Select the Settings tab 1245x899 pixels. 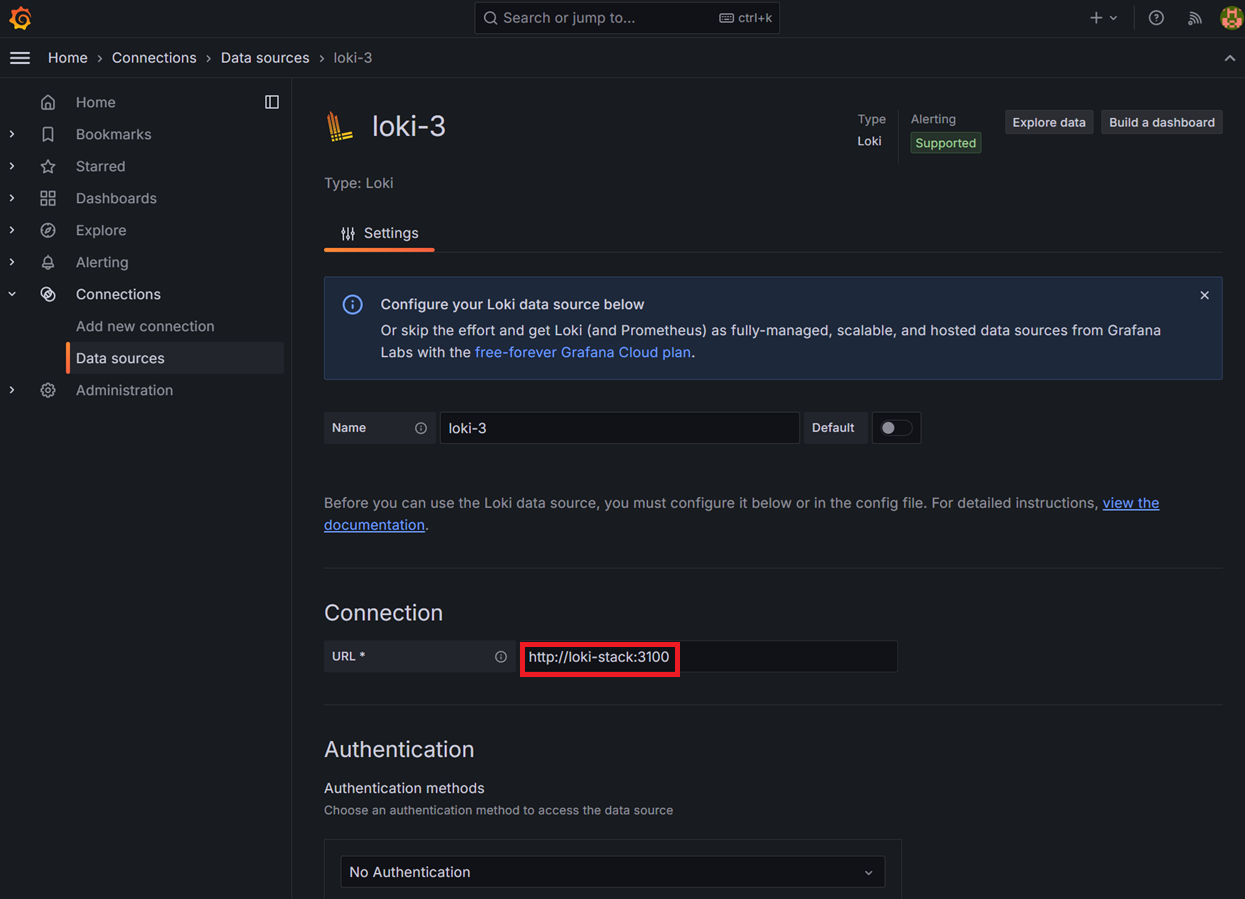[379, 233]
